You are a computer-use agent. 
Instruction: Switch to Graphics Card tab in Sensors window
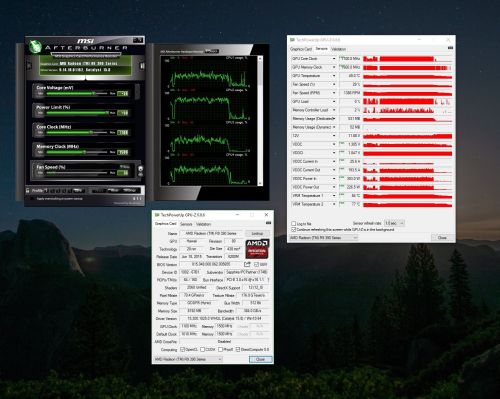pos(301,49)
